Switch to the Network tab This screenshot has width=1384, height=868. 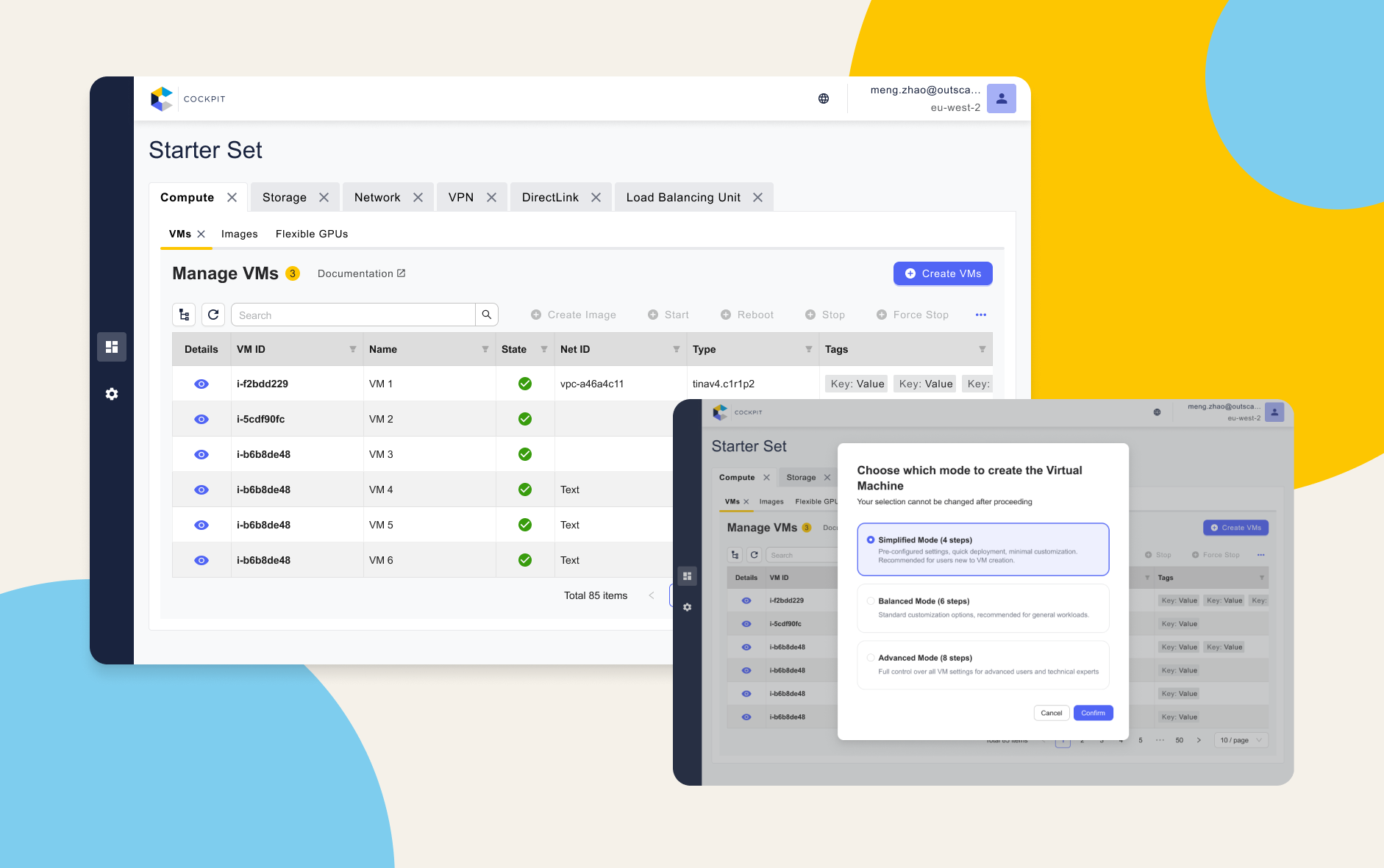[377, 197]
